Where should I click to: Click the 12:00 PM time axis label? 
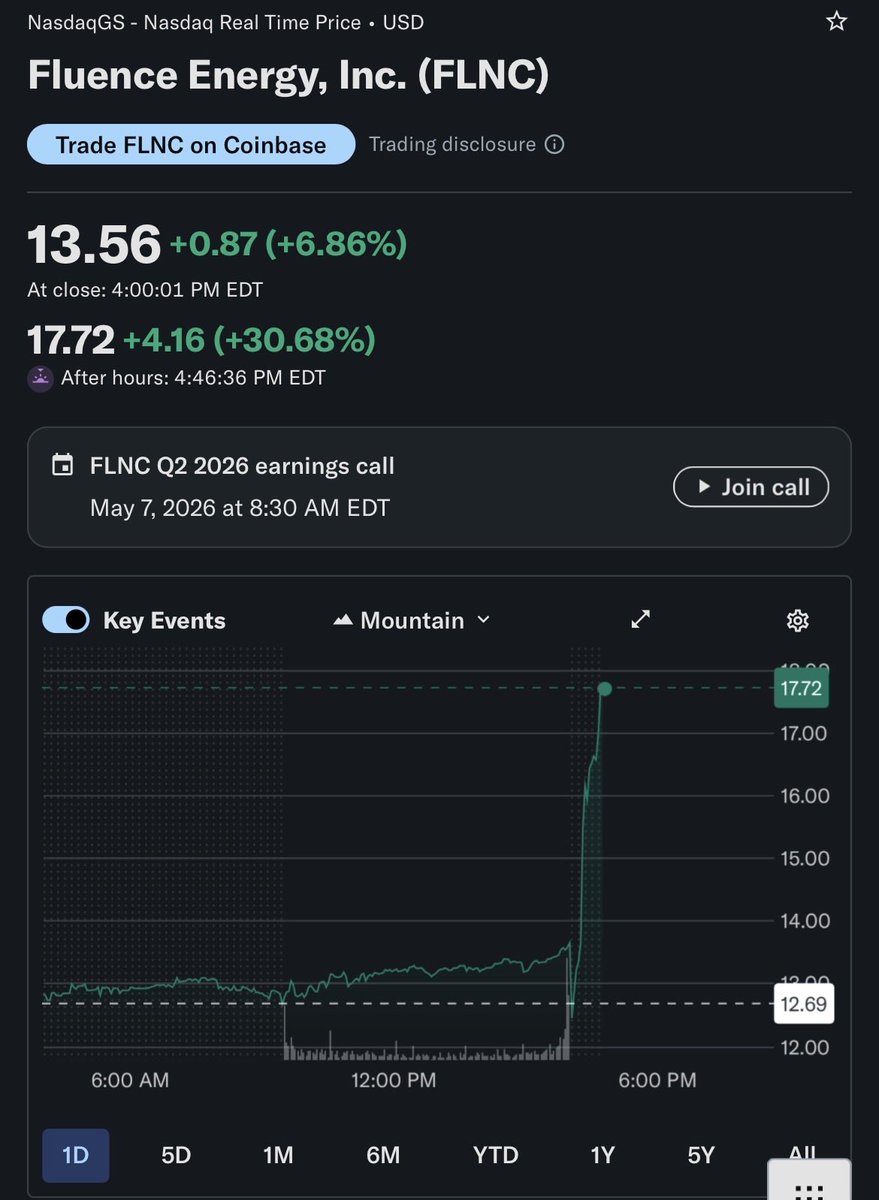click(394, 1080)
